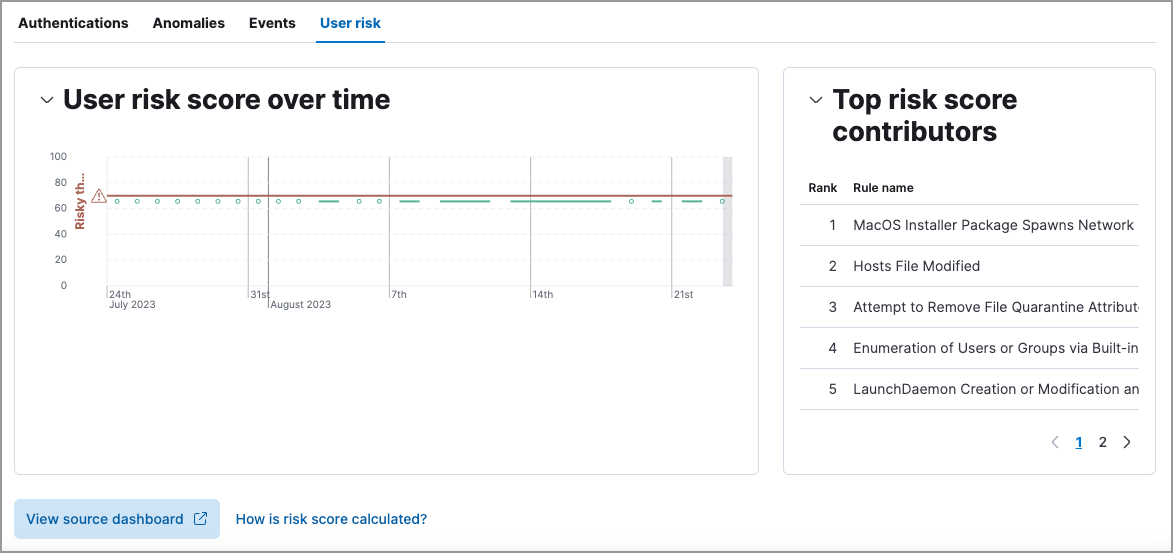Select the Events tab
The width and height of the screenshot is (1173, 553).
click(272, 23)
